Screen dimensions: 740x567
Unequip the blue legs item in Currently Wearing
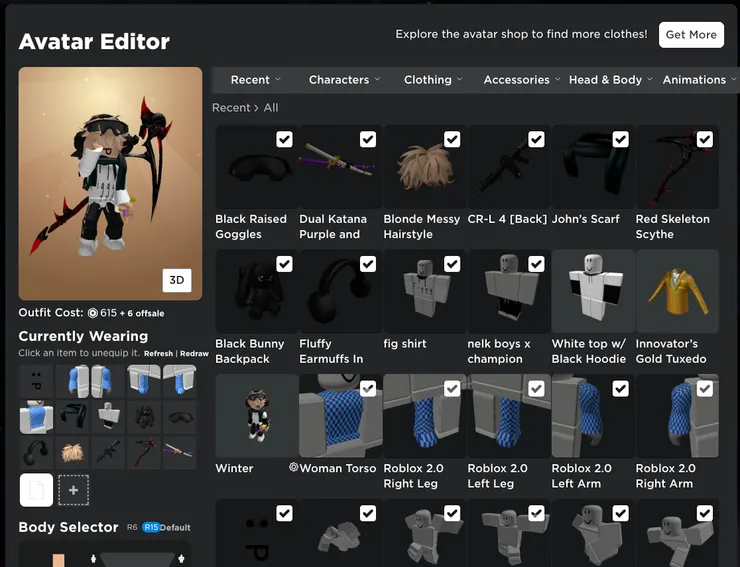click(x=162, y=381)
